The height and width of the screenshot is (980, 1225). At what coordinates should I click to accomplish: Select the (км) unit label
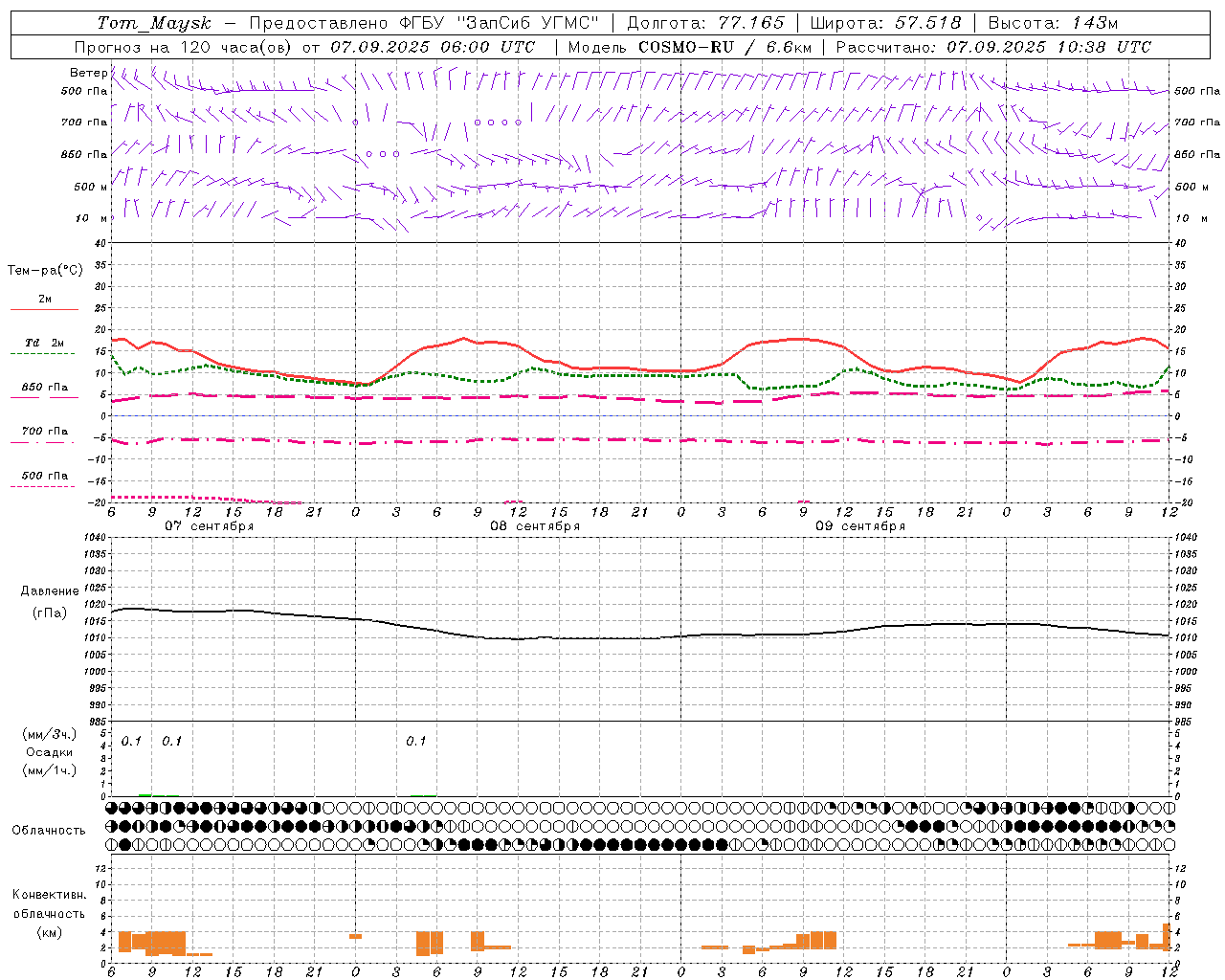[49, 932]
